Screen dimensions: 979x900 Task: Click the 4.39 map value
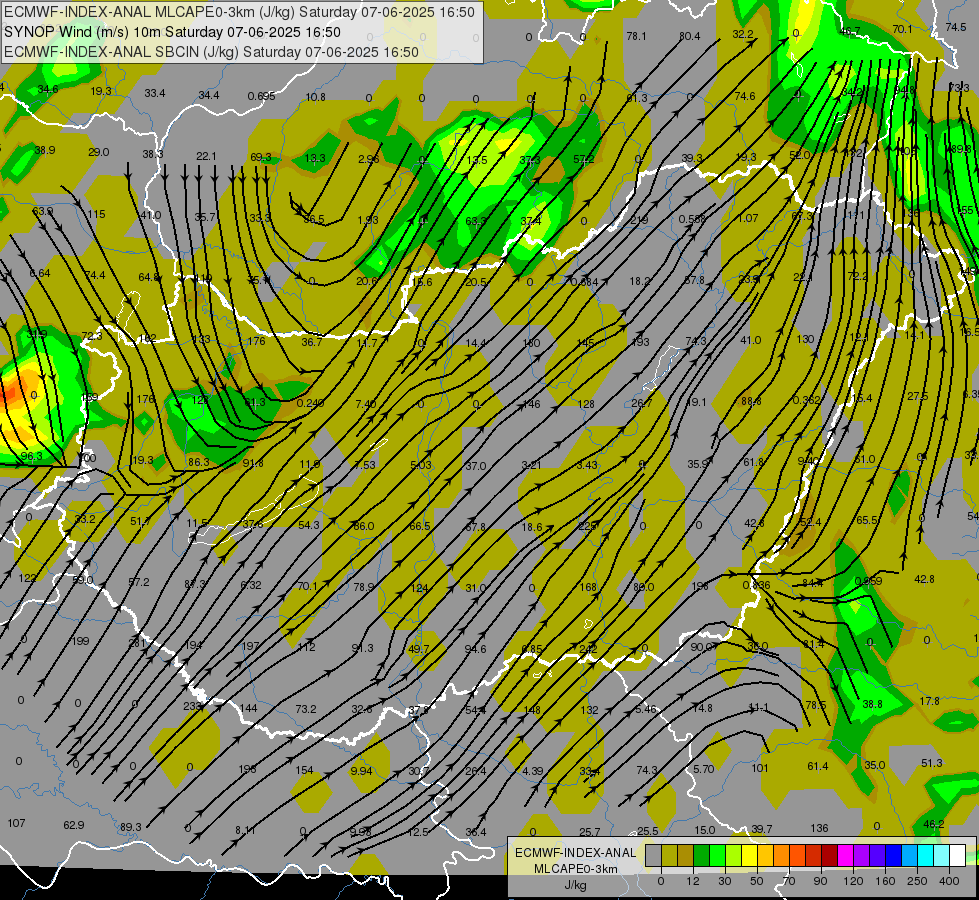pyautogui.click(x=533, y=771)
